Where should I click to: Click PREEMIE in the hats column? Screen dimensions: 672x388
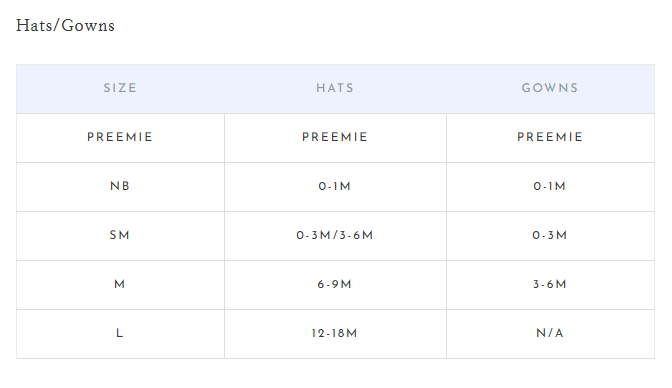pos(335,137)
